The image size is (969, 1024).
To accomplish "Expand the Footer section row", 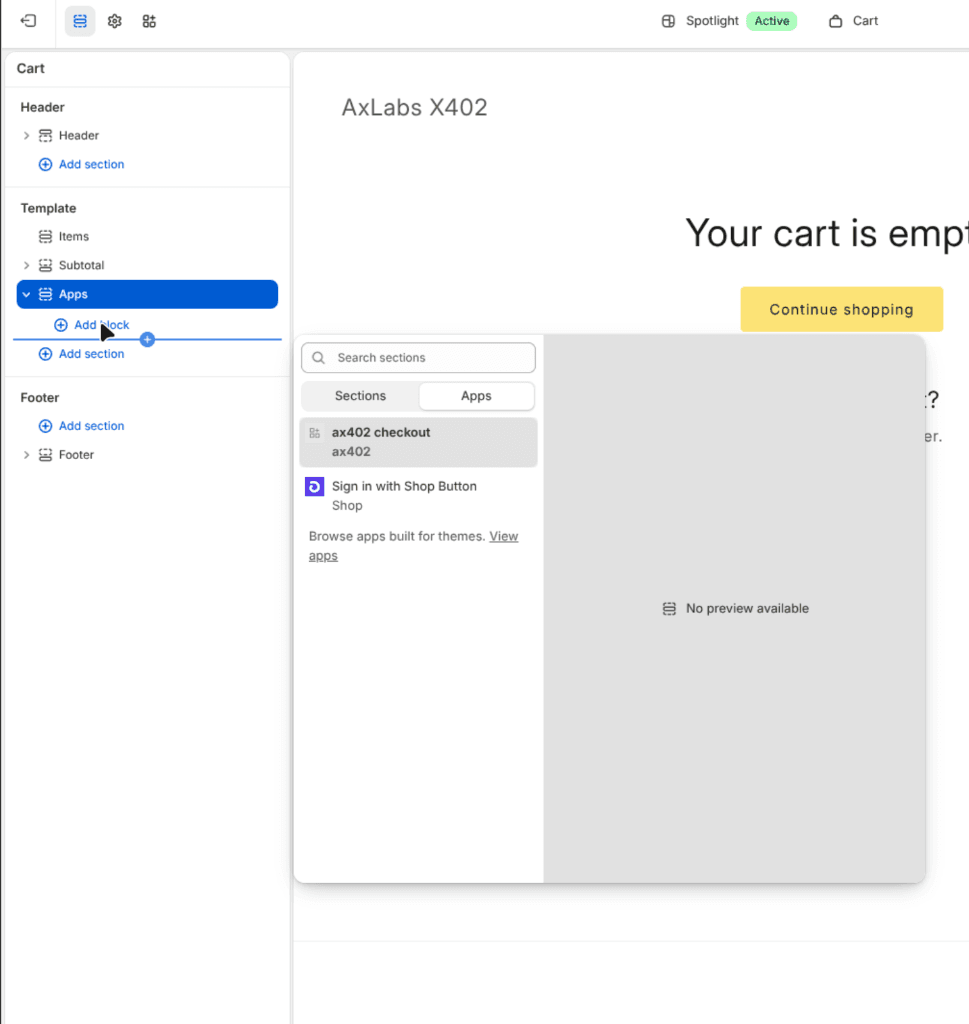I will pos(26,455).
